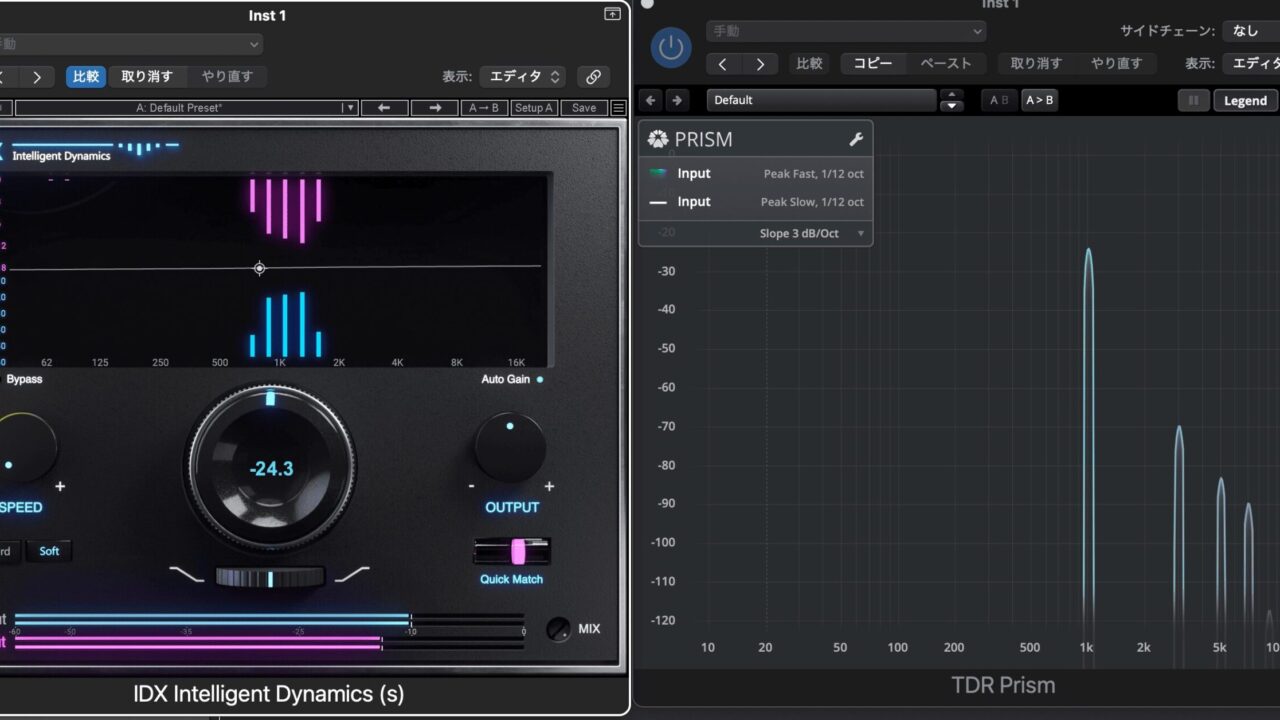Click the コピー button in Prism window
1280x720 pixels.
(x=873, y=64)
